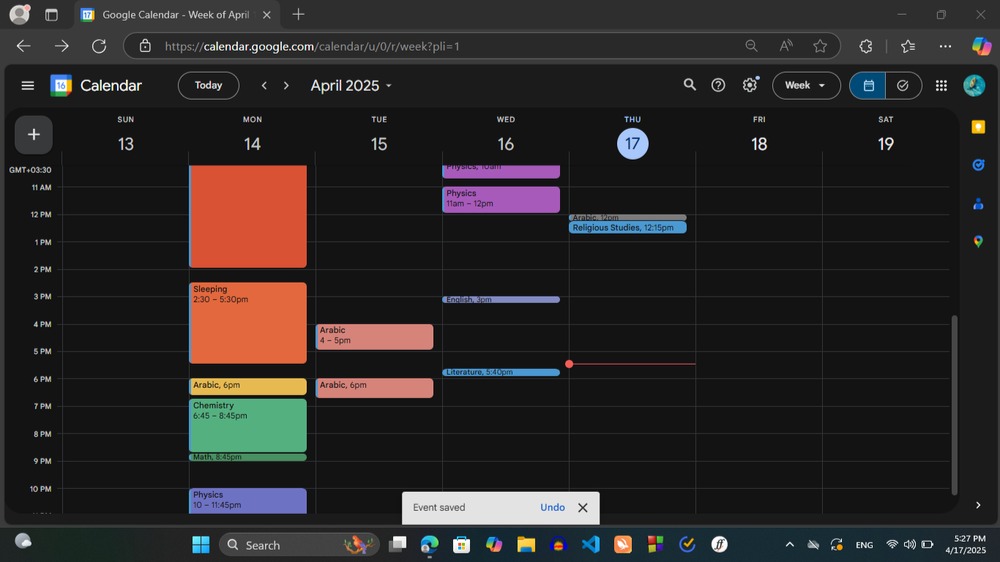Go to the previous week arrow

click(x=264, y=85)
